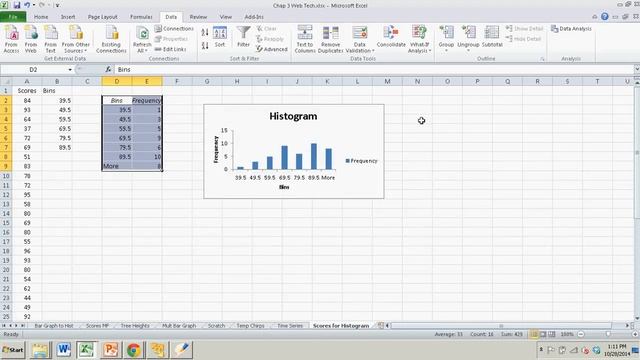The width and height of the screenshot is (640, 360).
Task: Click formula bar showing Bins
Action: (x=373, y=70)
